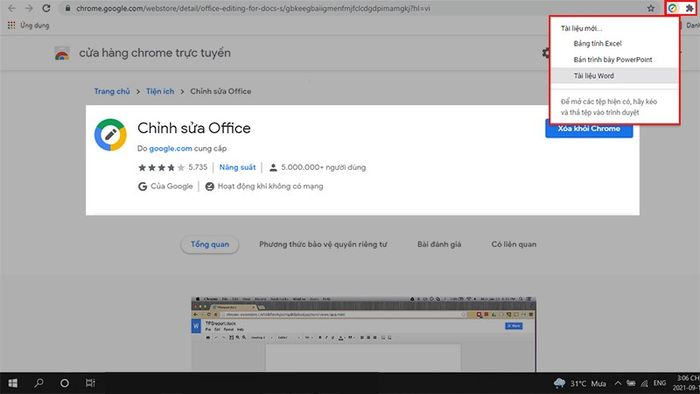
Task: Click the Chỉnh sửa Office extension logo
Action: pos(110,135)
